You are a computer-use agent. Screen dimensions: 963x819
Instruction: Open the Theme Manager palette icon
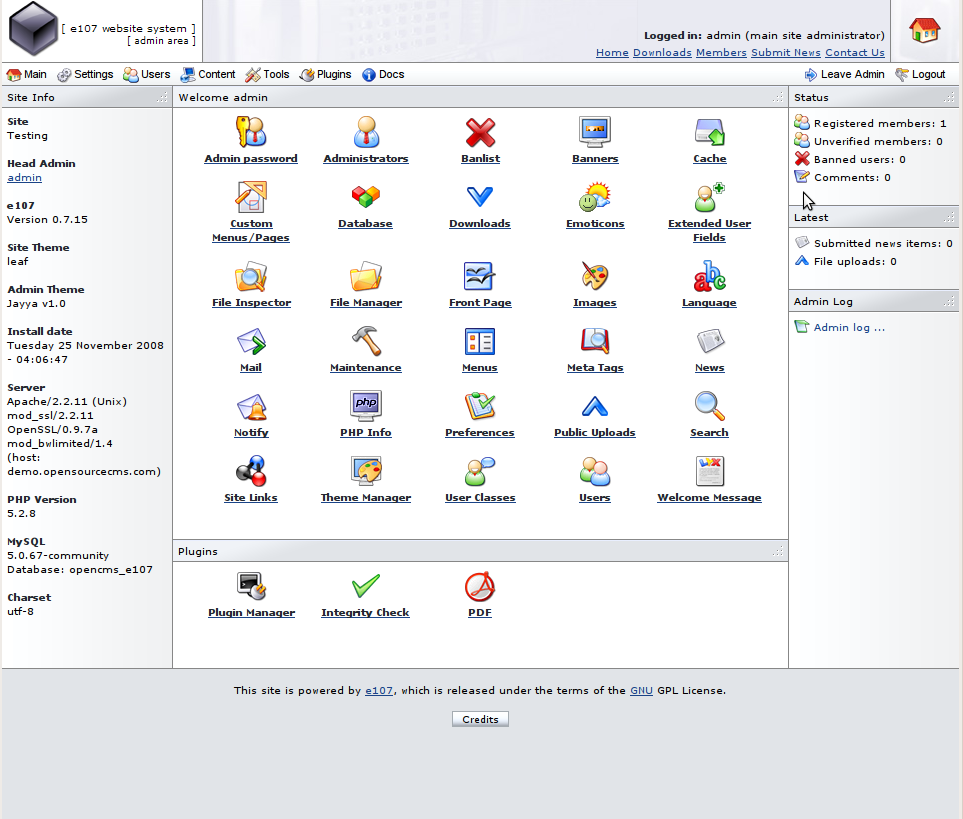[x=366, y=471]
